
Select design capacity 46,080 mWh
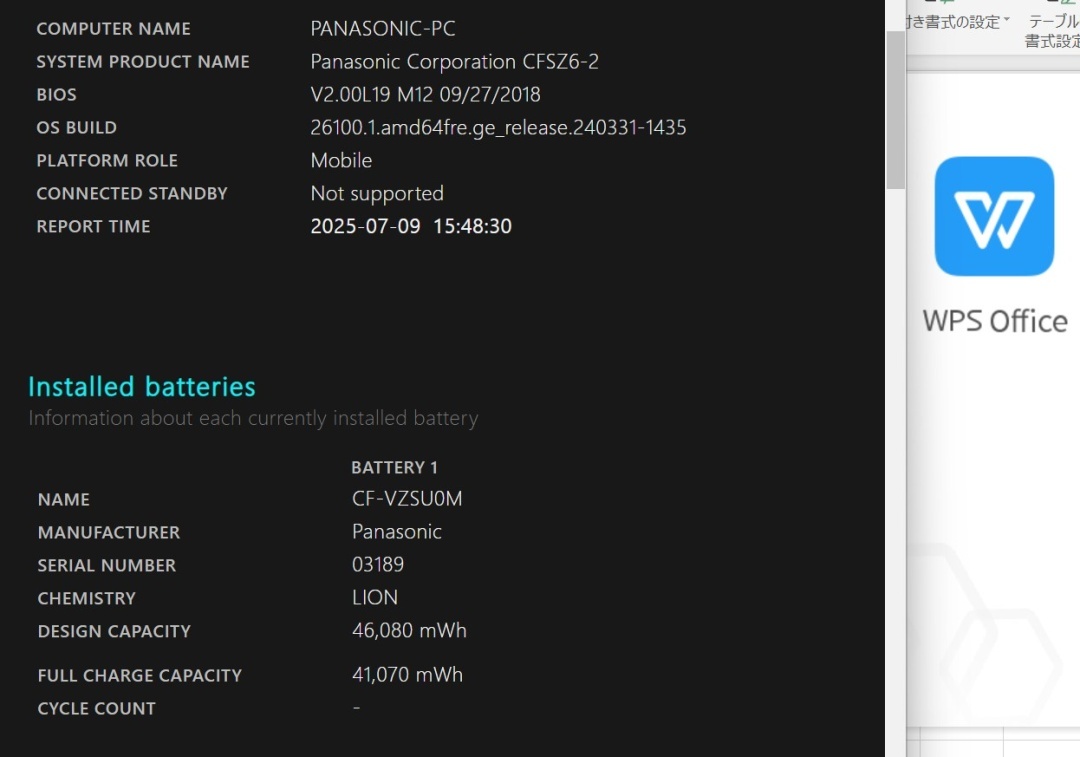click(x=409, y=631)
